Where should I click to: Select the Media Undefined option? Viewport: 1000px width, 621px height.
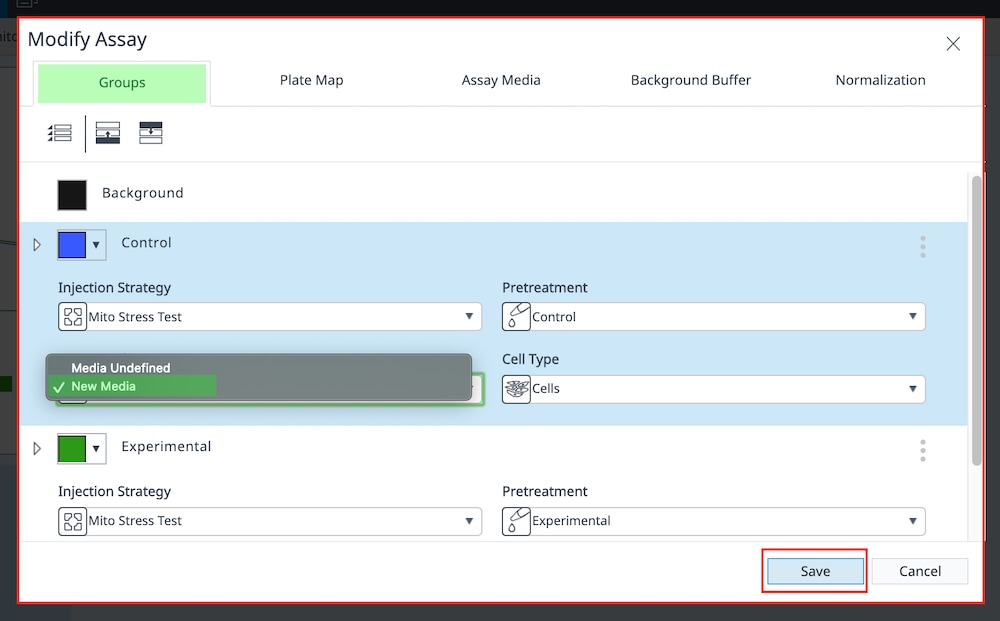pos(120,368)
